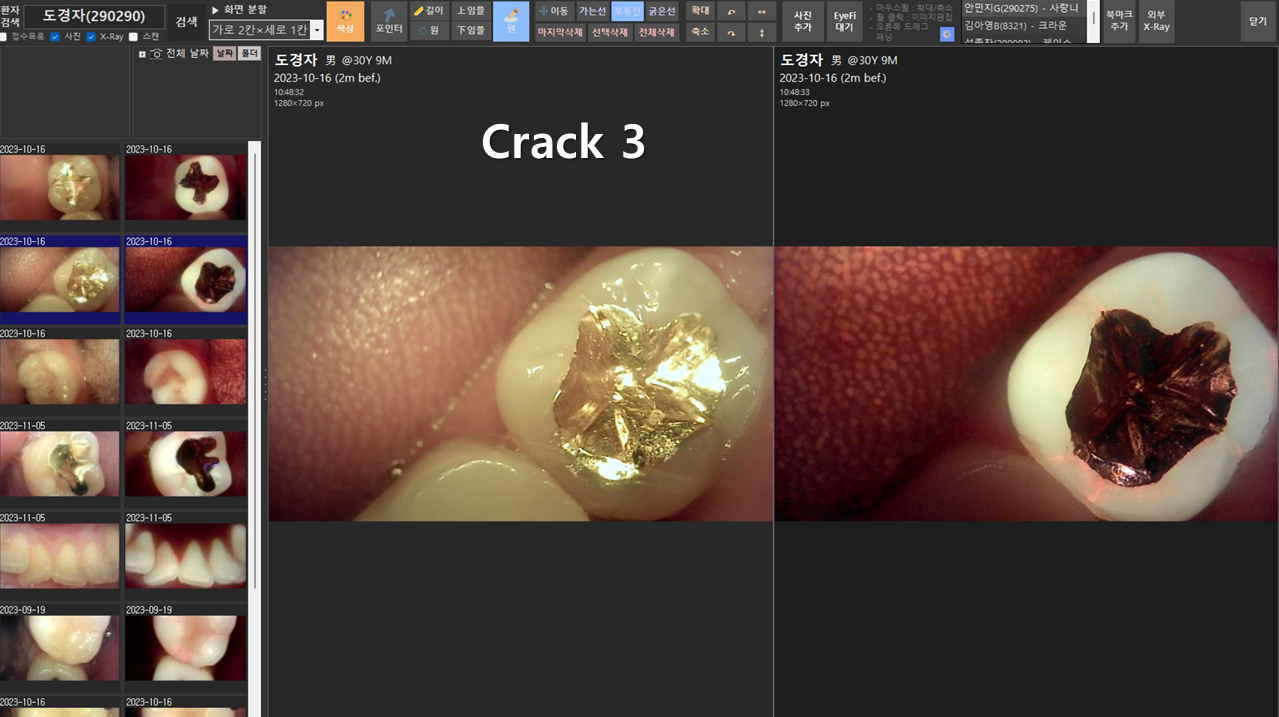
Task: Click EyeFi 대기 button
Action: tap(845, 21)
